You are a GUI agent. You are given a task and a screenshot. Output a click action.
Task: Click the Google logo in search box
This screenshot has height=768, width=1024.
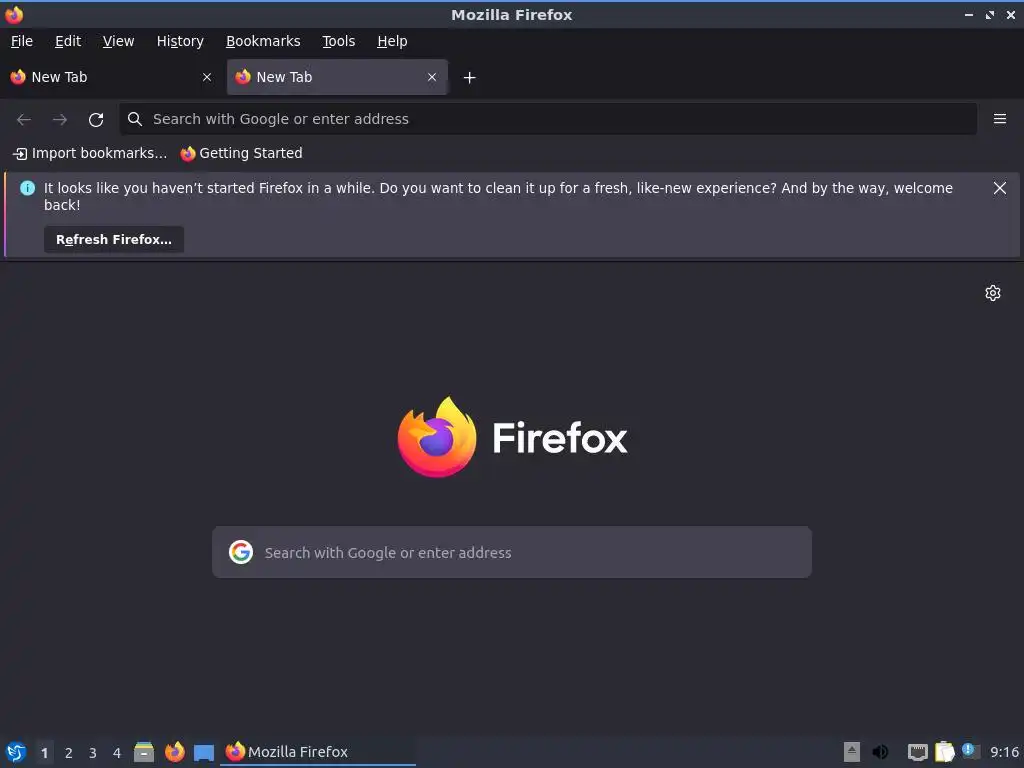coord(241,552)
